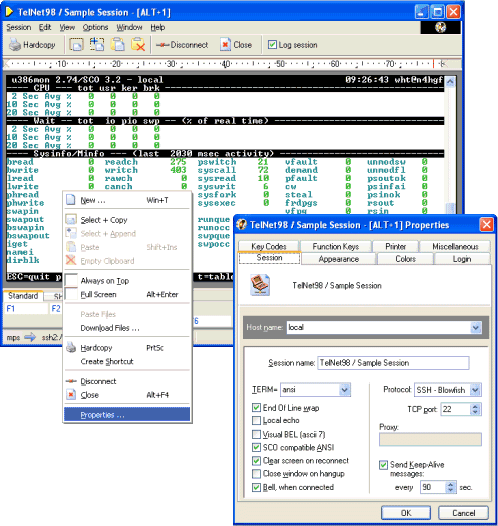Screen dimensions: 498x526
Task: Click the terminal scrollbar up arrow
Action: point(450,82)
